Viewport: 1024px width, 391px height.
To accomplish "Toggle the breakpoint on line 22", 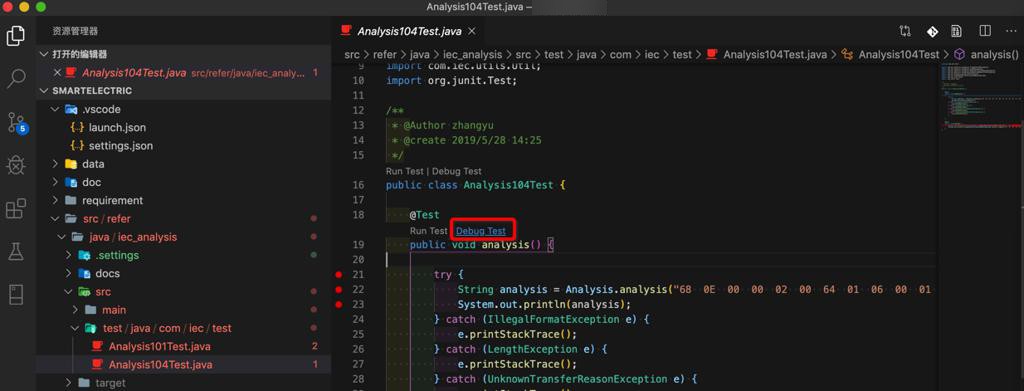I will (338, 290).
